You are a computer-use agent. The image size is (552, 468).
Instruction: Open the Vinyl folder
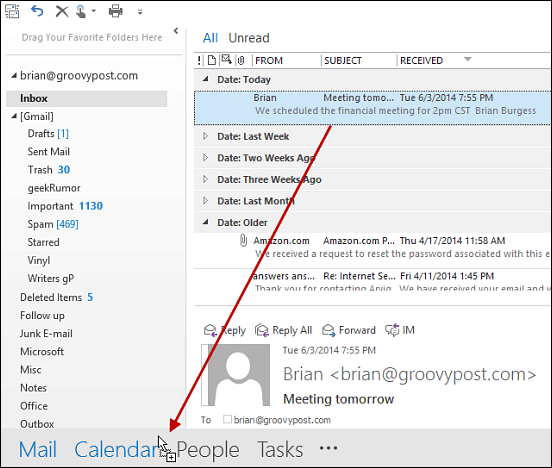coord(39,261)
